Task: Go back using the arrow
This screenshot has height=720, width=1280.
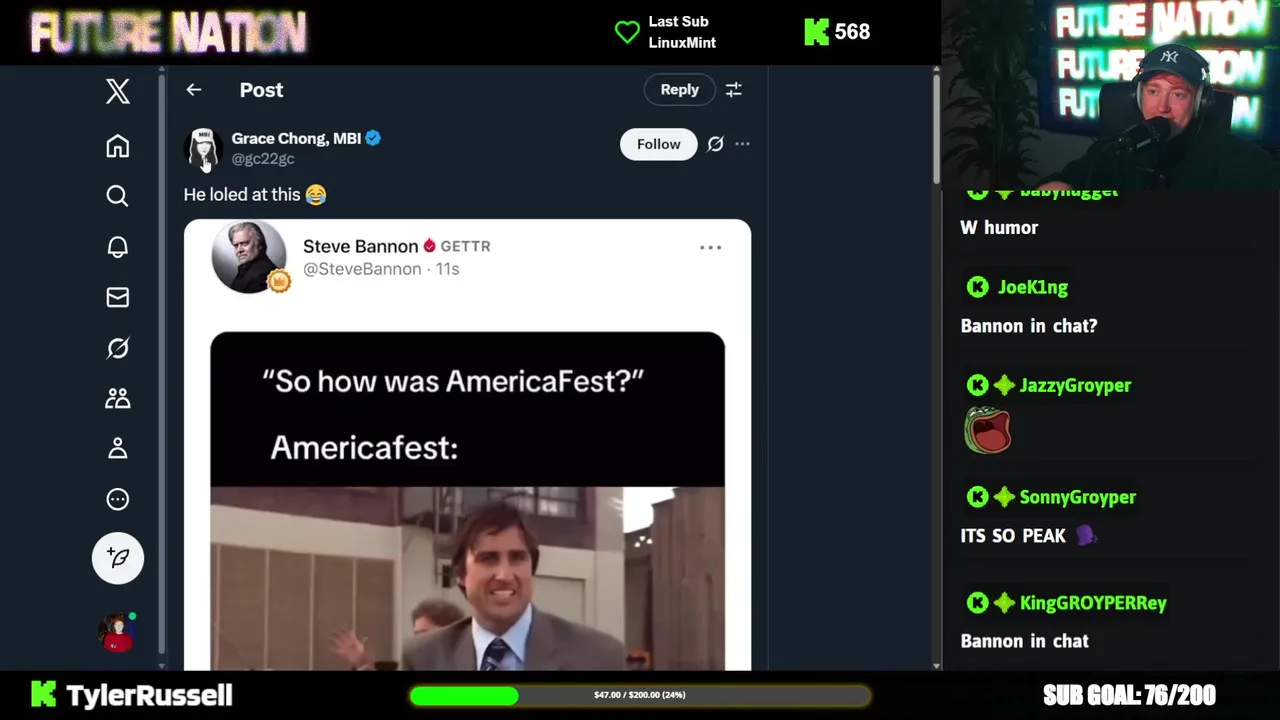Action: click(194, 90)
